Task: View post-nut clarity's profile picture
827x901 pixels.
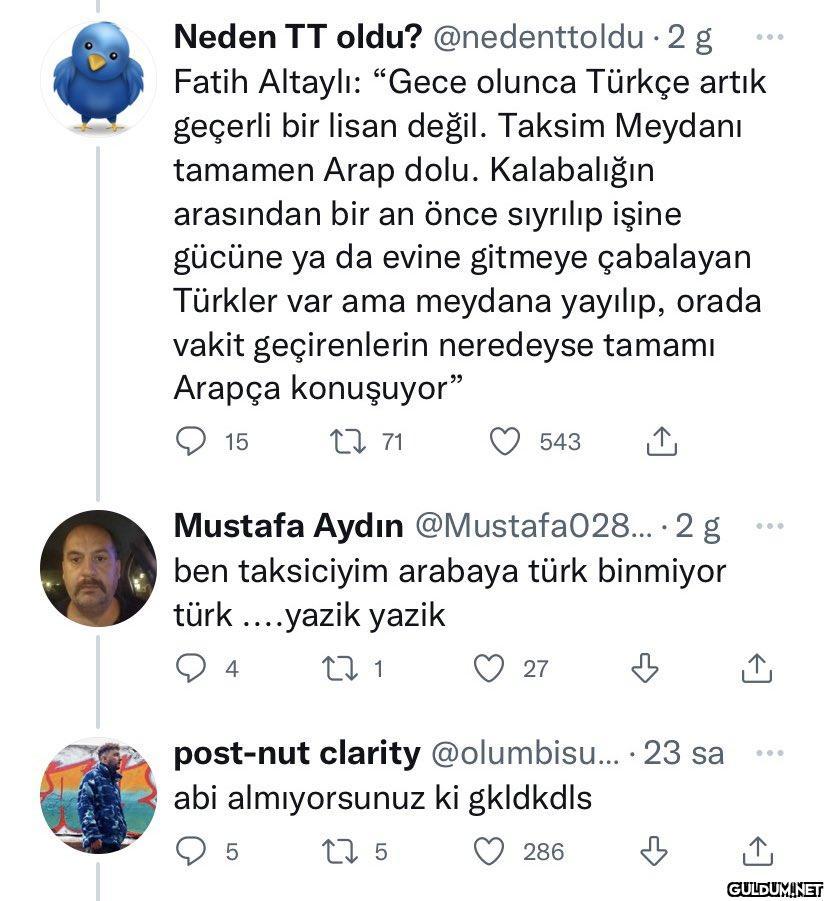Action: (x=98, y=795)
